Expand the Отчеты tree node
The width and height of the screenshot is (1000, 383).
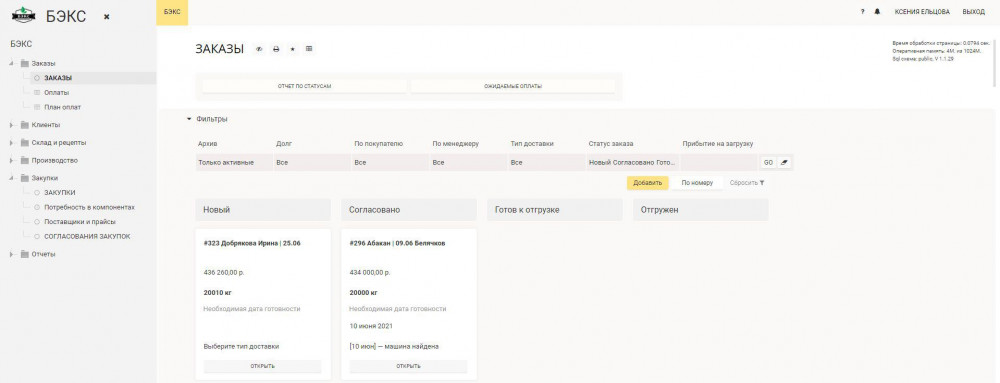pyautogui.click(x=12, y=254)
